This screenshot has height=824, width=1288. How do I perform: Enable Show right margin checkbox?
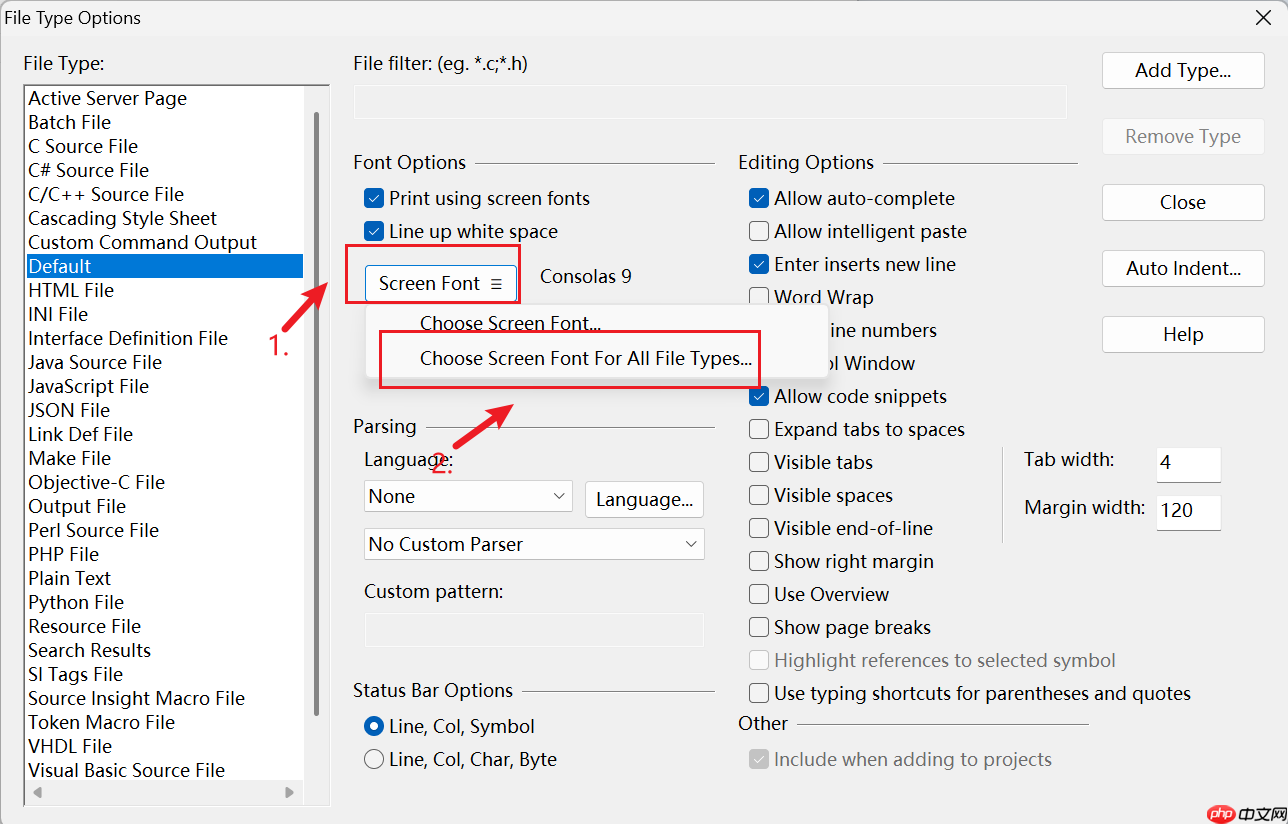click(759, 562)
